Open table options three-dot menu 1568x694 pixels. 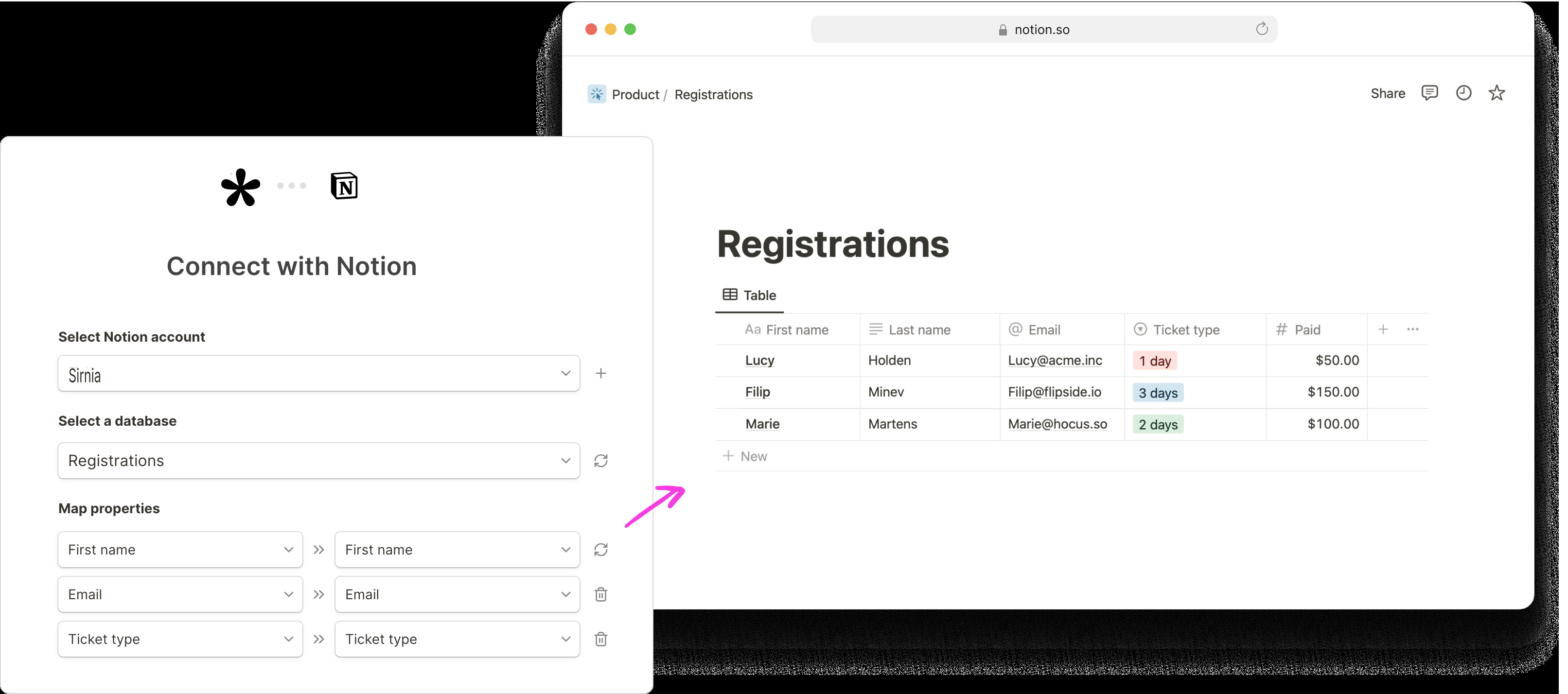1413,329
